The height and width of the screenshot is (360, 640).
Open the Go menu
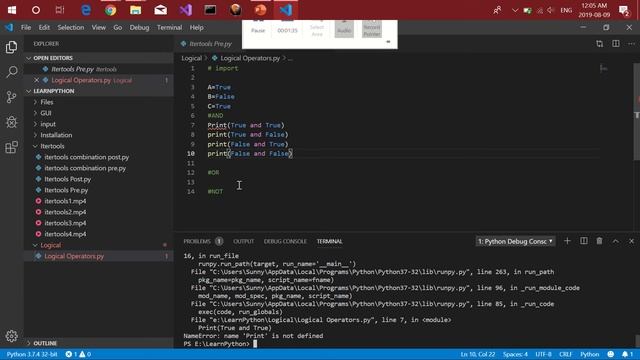click(118, 27)
